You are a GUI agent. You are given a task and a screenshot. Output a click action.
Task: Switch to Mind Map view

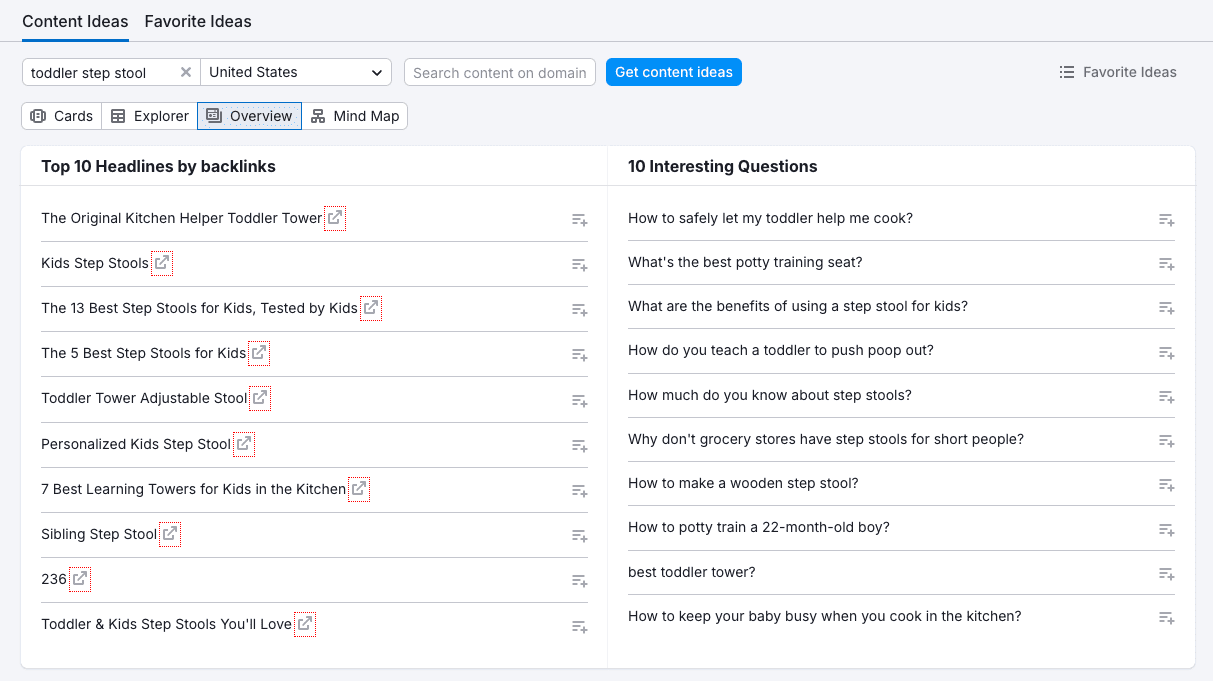point(355,116)
